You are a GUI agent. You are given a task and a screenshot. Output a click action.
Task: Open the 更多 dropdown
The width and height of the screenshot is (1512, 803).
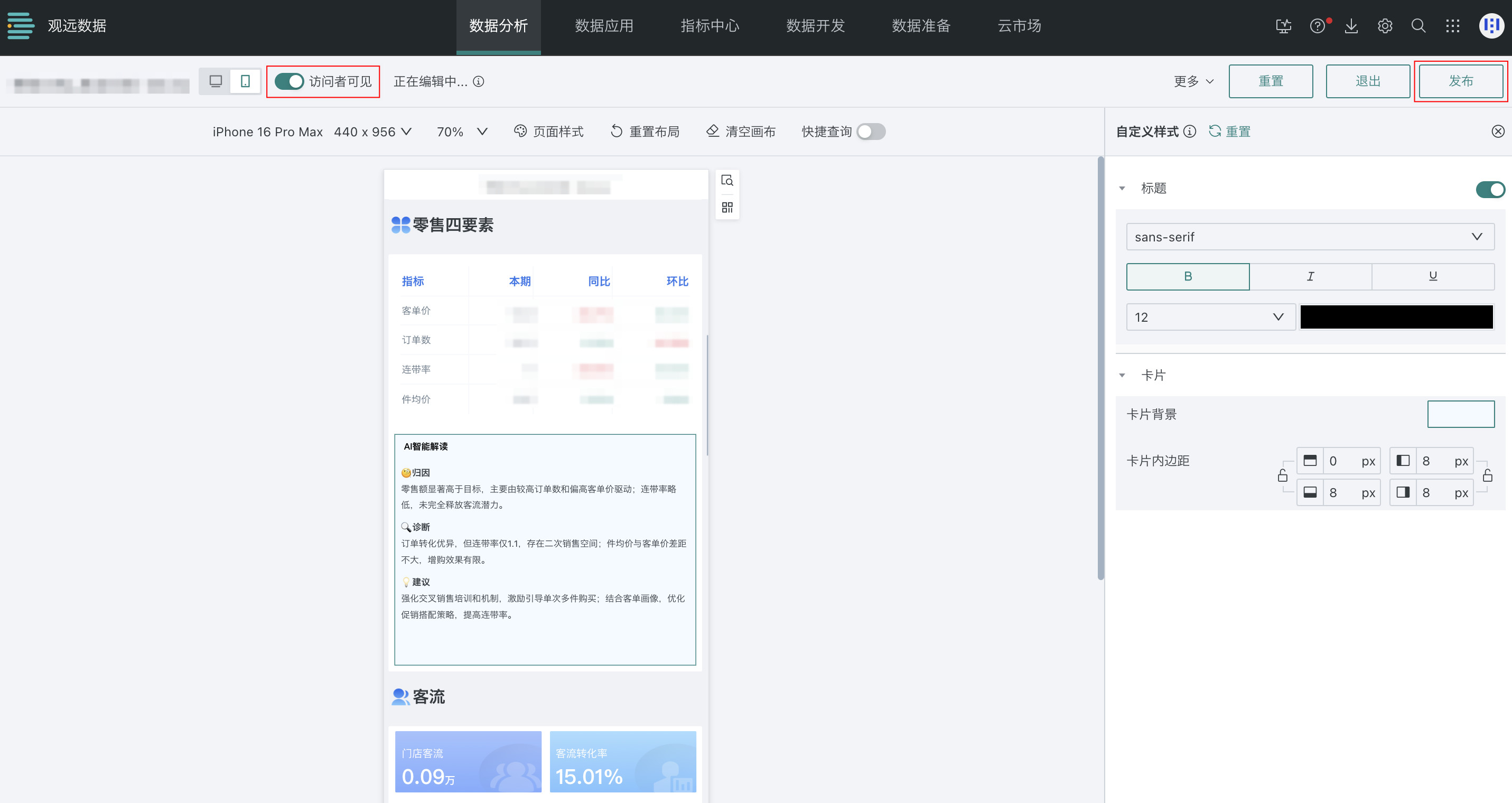click(1193, 81)
